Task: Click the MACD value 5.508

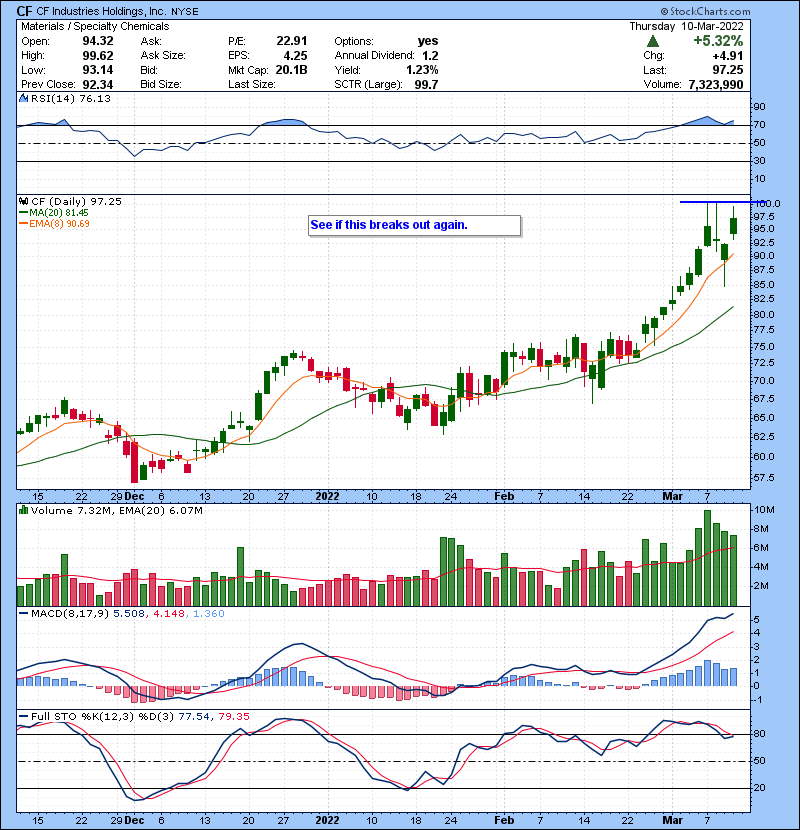Action: click(x=129, y=614)
